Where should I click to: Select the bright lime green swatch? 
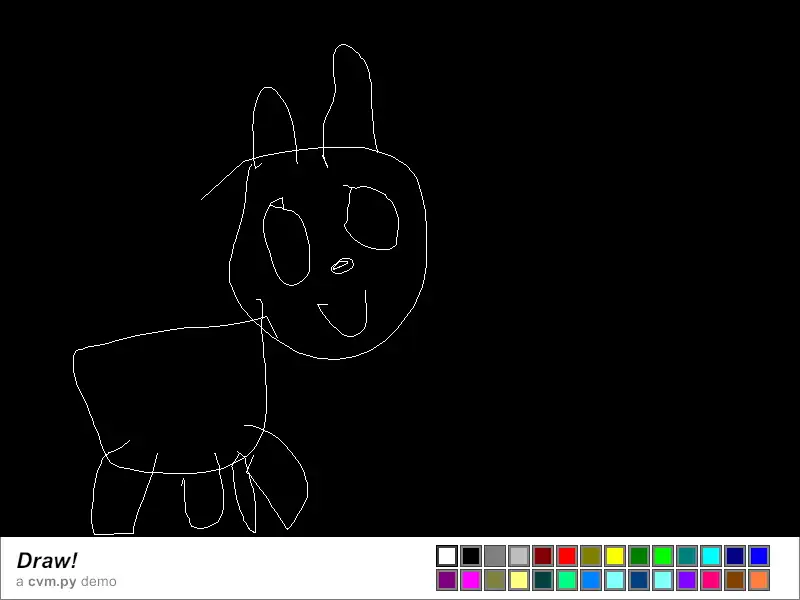click(663, 556)
